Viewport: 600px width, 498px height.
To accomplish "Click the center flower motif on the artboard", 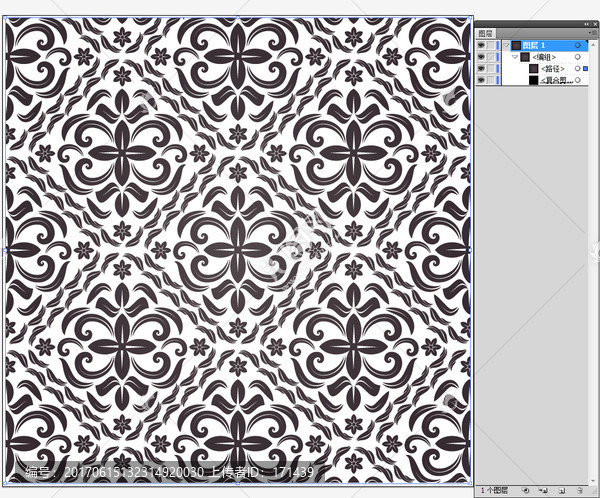I will tap(238, 250).
